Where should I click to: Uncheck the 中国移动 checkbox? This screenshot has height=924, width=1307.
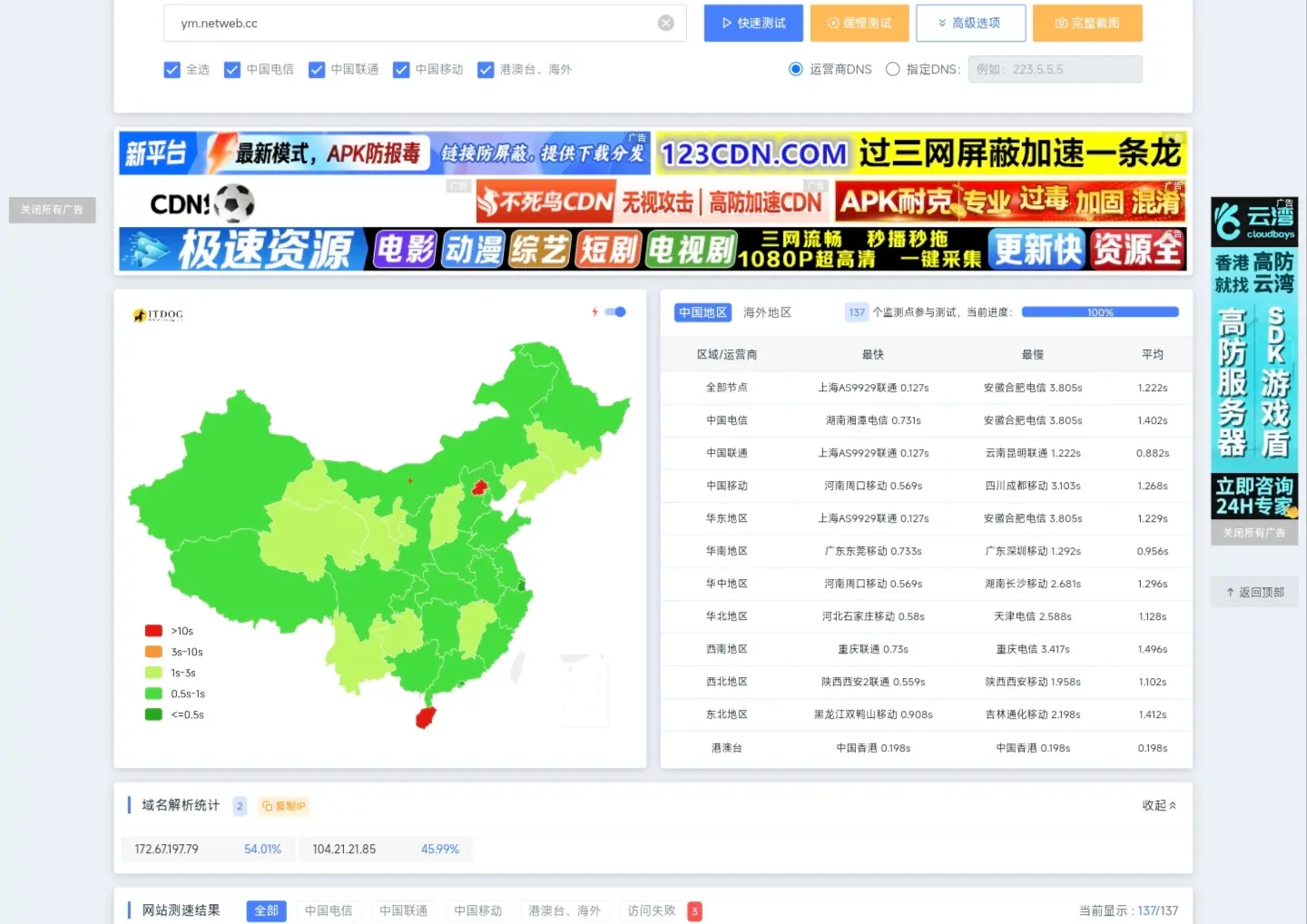(401, 69)
